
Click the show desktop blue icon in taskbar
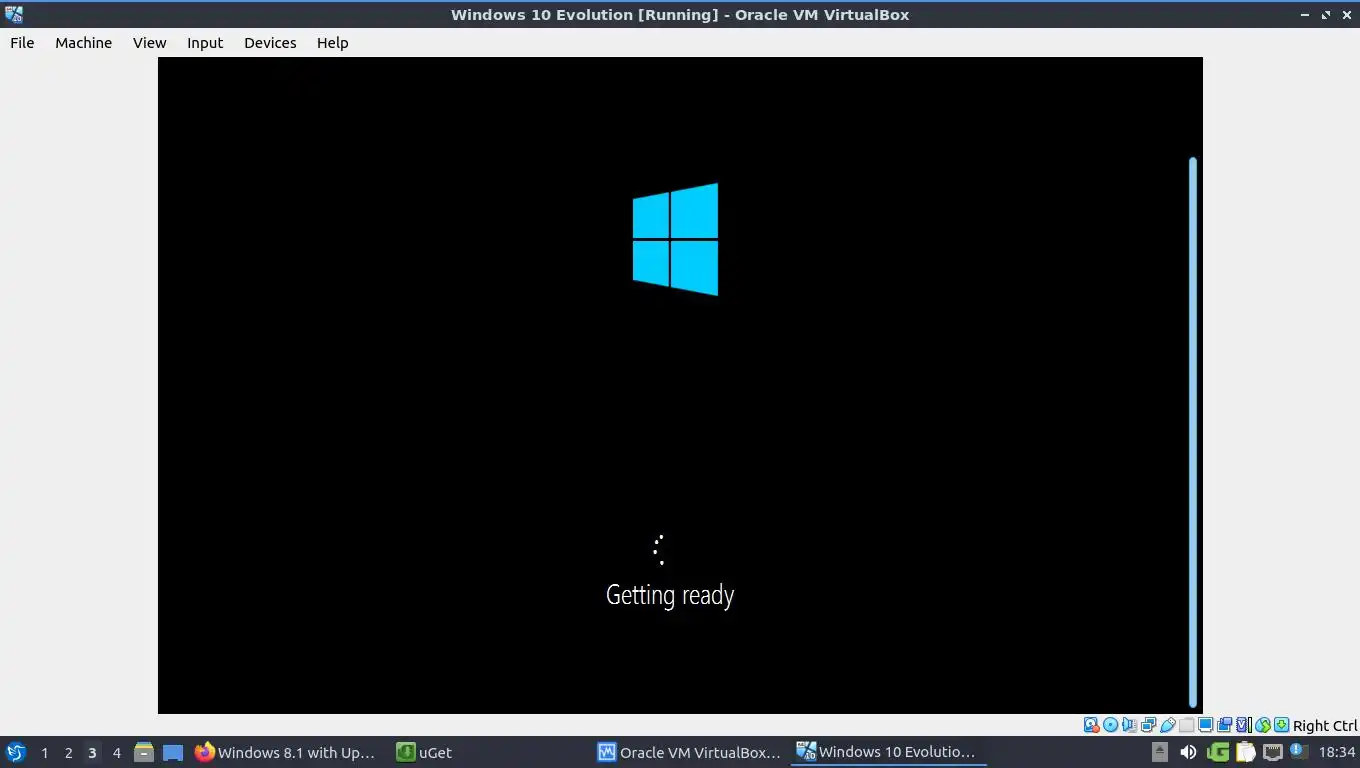pos(173,752)
